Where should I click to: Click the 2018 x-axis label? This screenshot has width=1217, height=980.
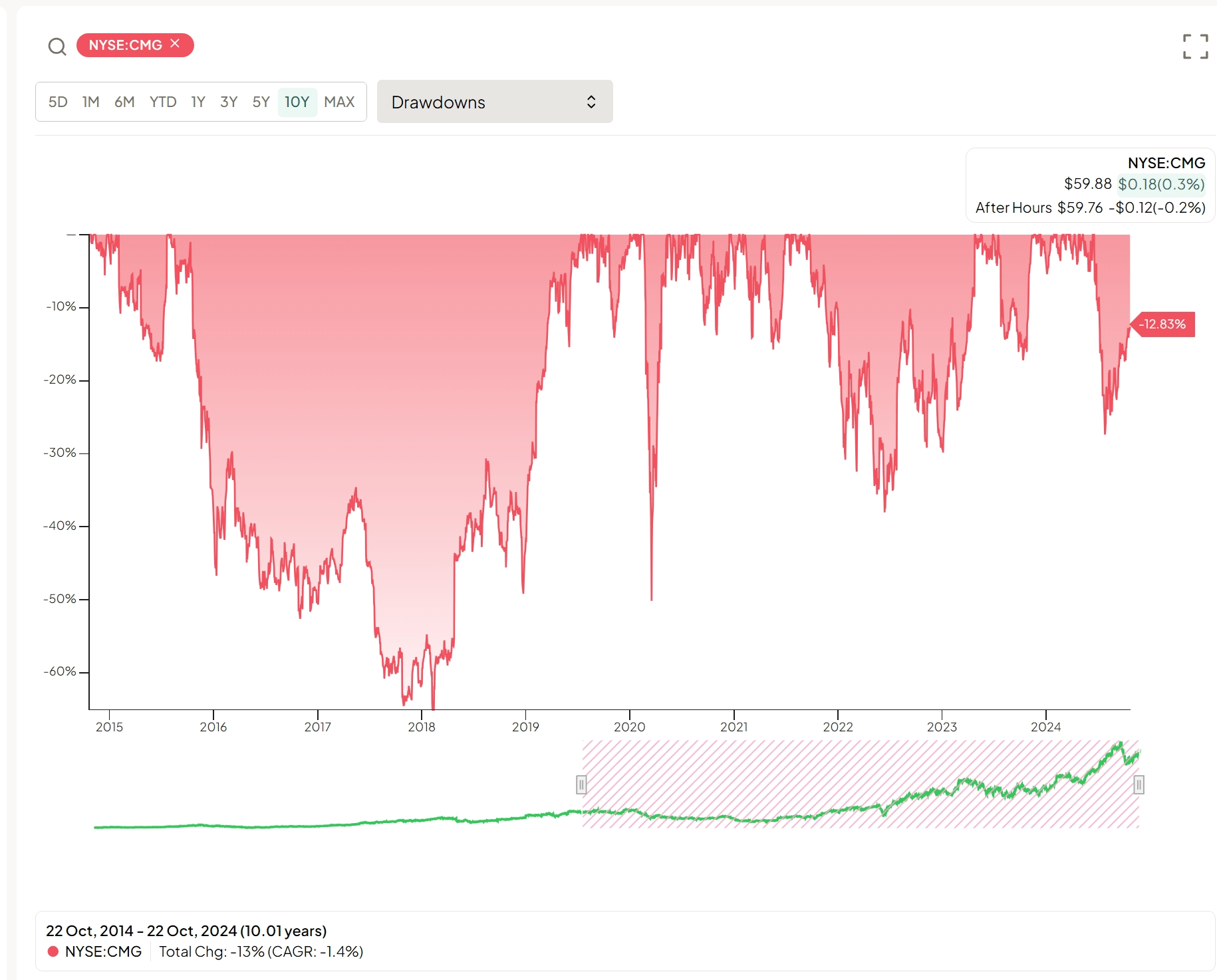point(422,727)
